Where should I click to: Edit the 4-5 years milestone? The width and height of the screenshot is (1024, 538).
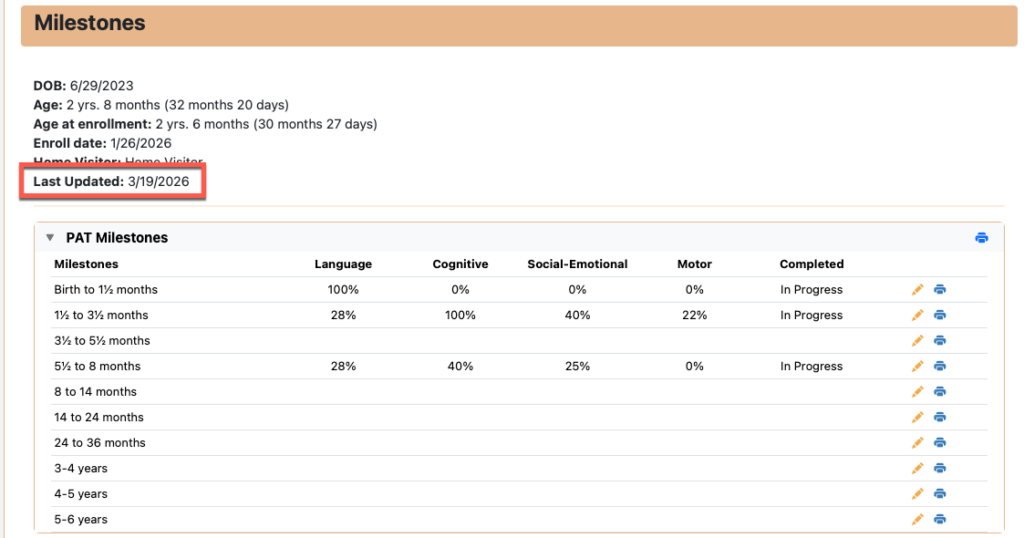coord(918,494)
